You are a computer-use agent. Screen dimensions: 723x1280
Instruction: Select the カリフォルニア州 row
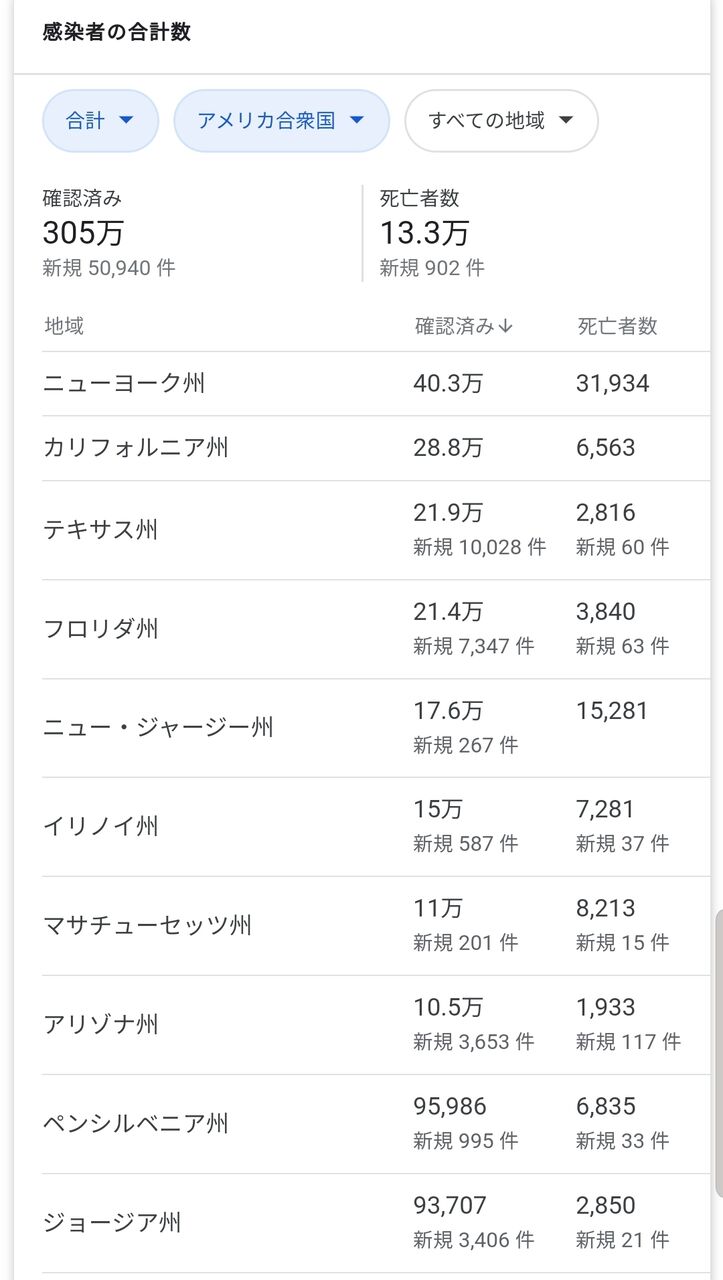(376, 448)
